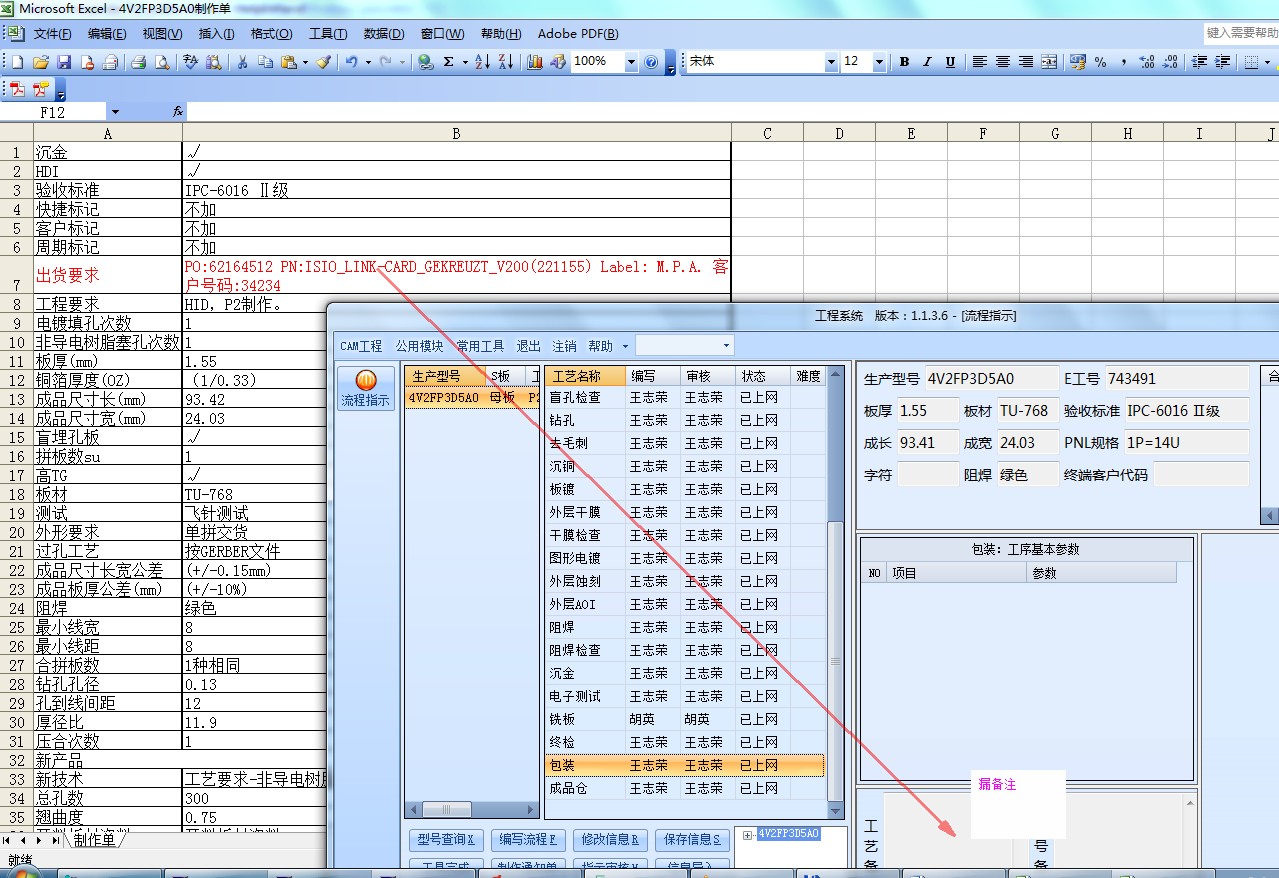The height and width of the screenshot is (878, 1279).
Task: Open 数据(D) menu
Action: (x=384, y=34)
